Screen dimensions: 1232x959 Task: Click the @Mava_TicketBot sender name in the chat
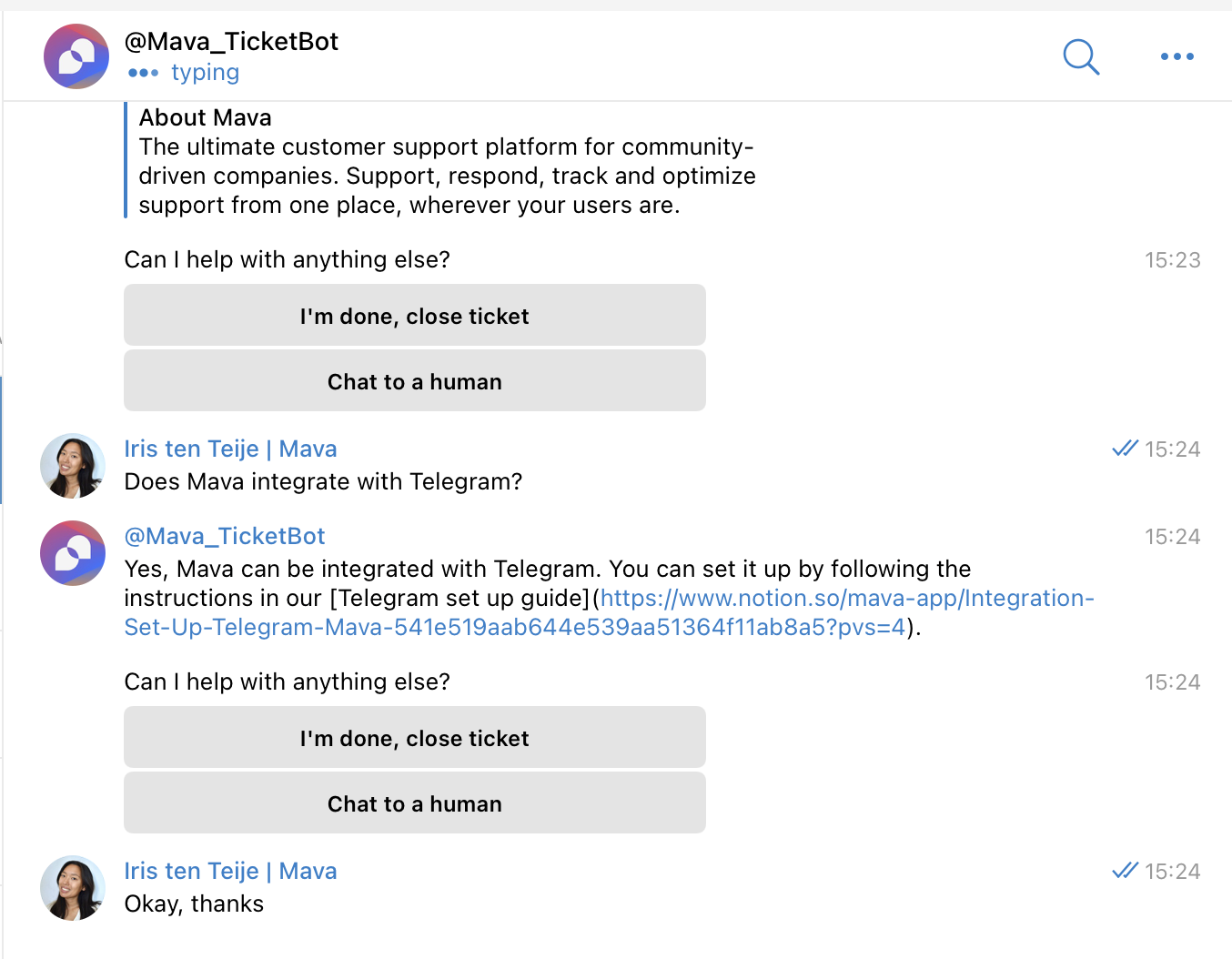225,536
